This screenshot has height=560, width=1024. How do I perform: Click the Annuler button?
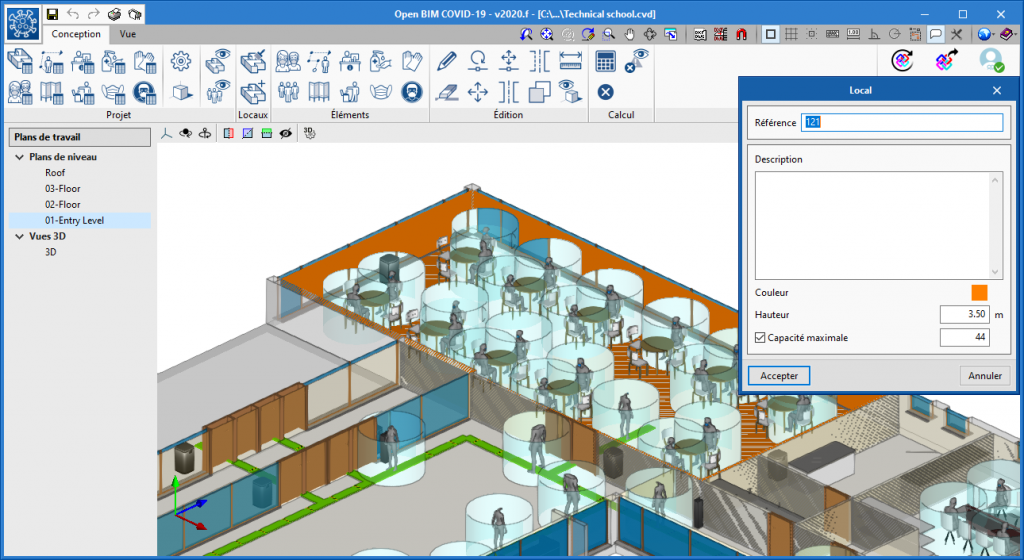point(984,376)
